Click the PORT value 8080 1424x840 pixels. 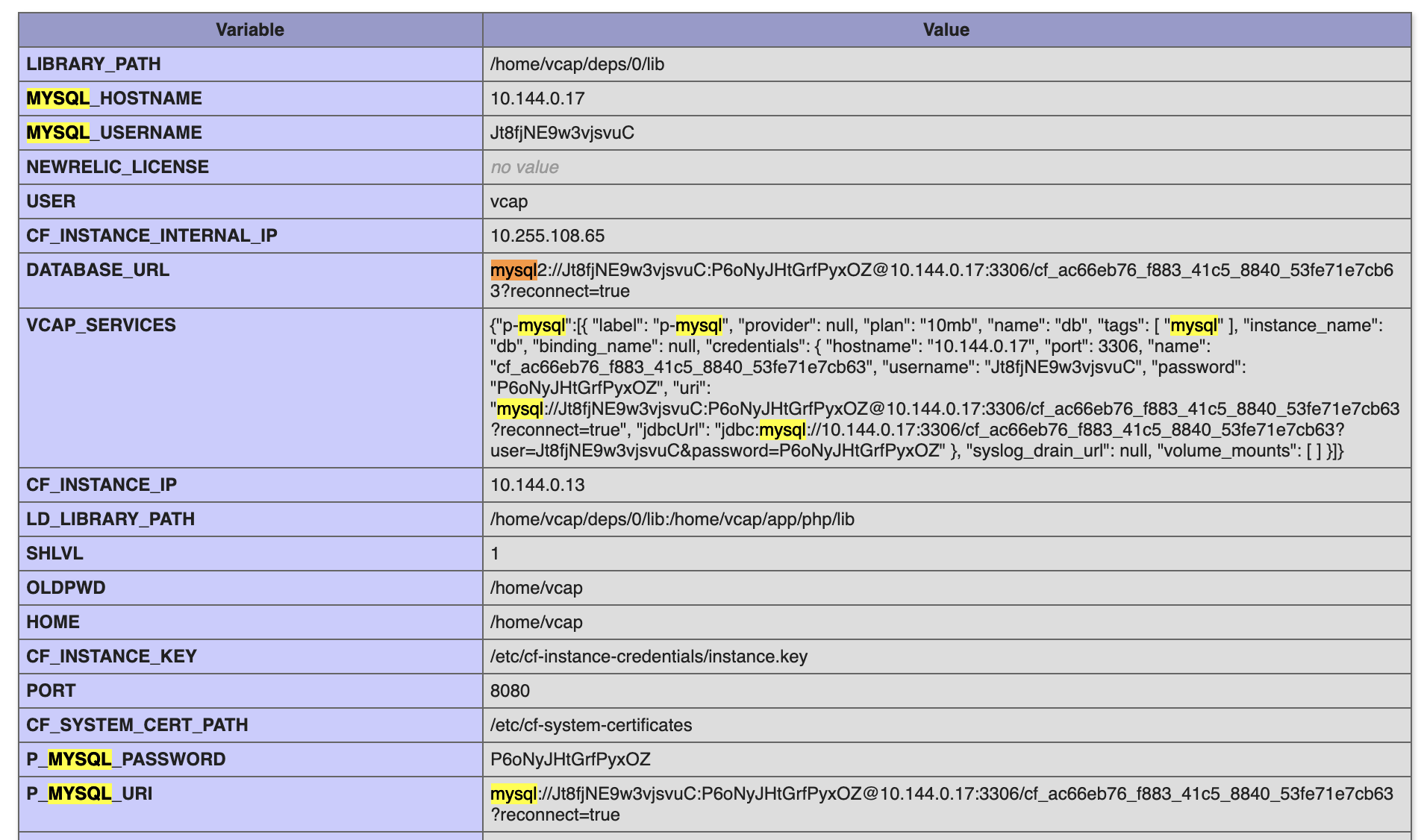(x=510, y=691)
